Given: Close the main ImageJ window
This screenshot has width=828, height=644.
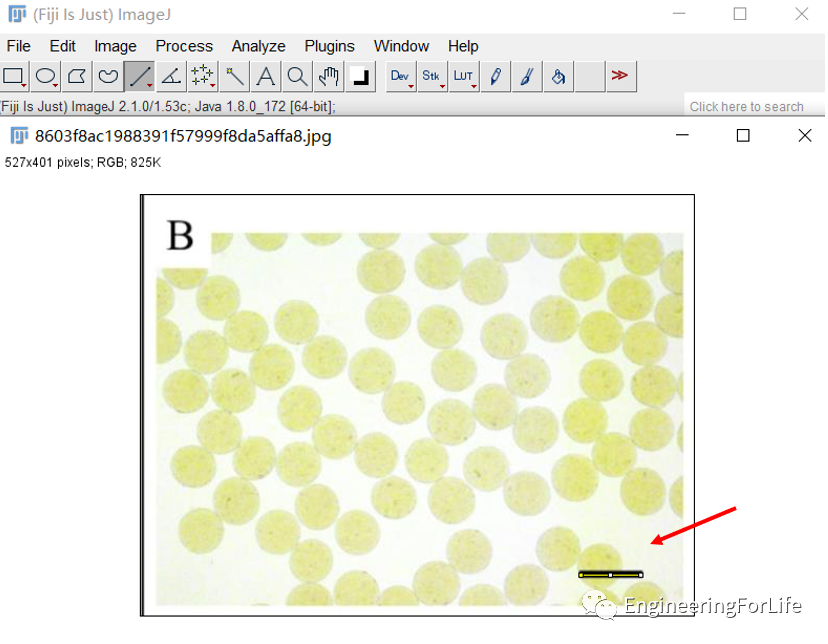Looking at the screenshot, I should (x=801, y=14).
